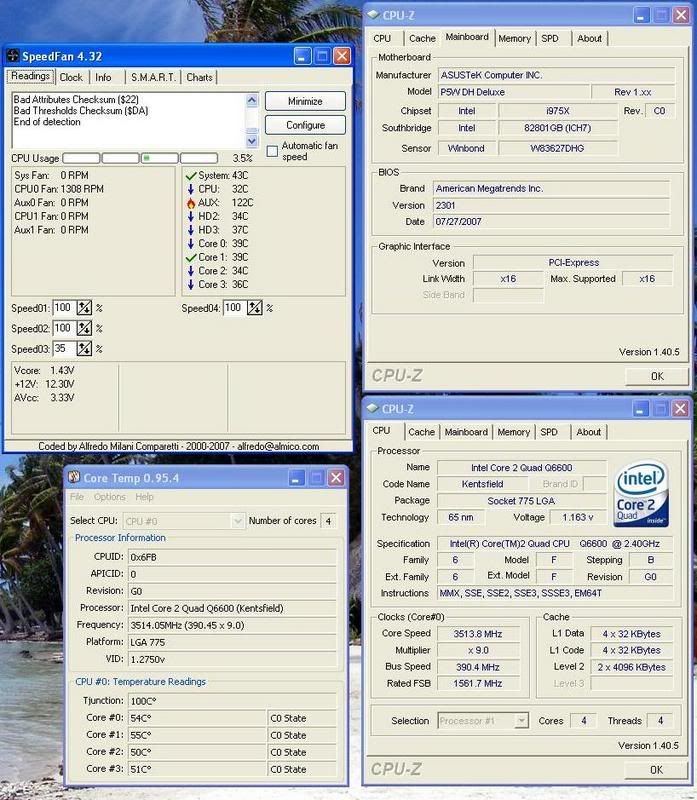Image resolution: width=697 pixels, height=800 pixels.
Task: Adjust the Speed02 spinner arrows
Action: click(x=84, y=328)
